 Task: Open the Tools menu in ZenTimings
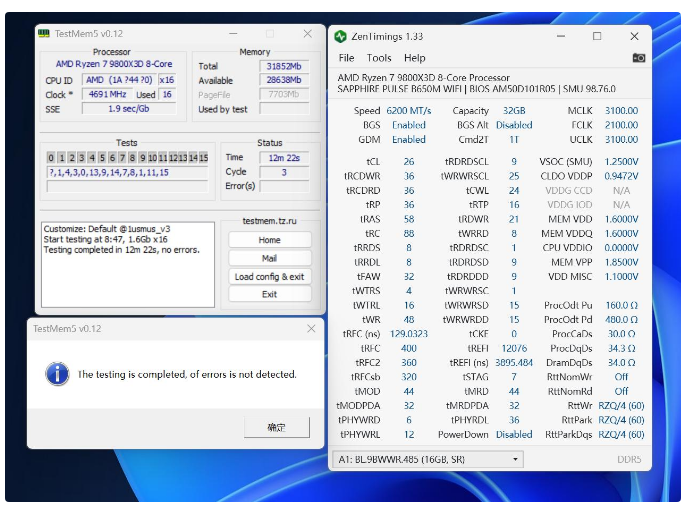(379, 58)
